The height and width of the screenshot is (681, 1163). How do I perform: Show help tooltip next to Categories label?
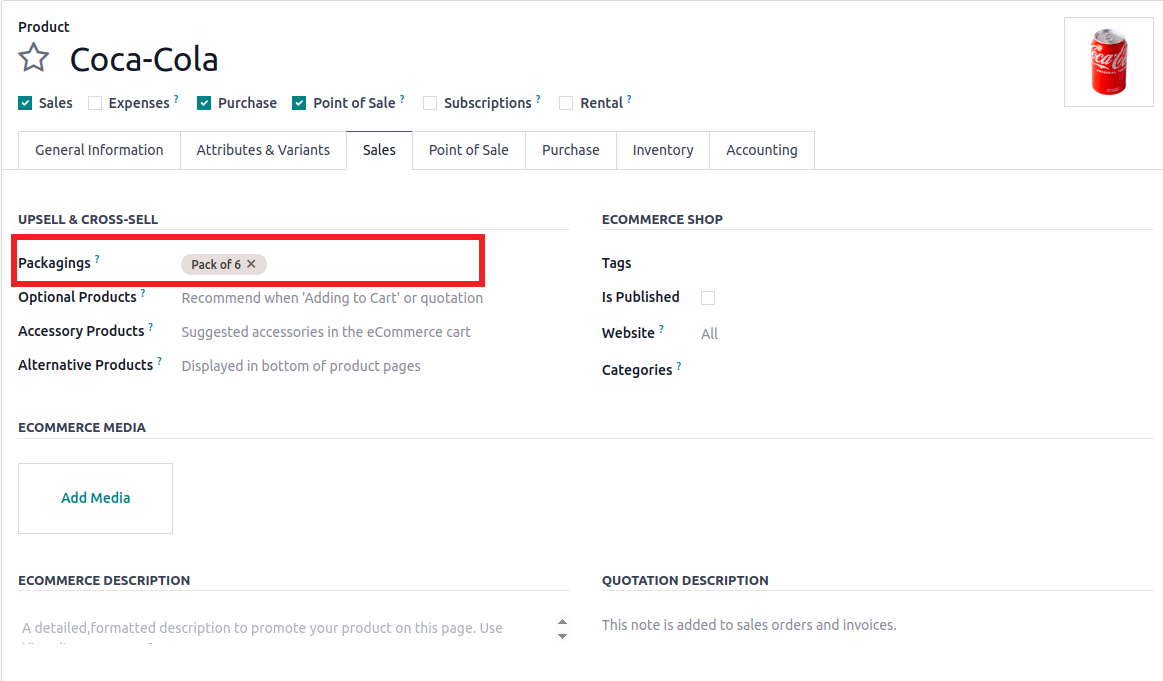(x=679, y=366)
